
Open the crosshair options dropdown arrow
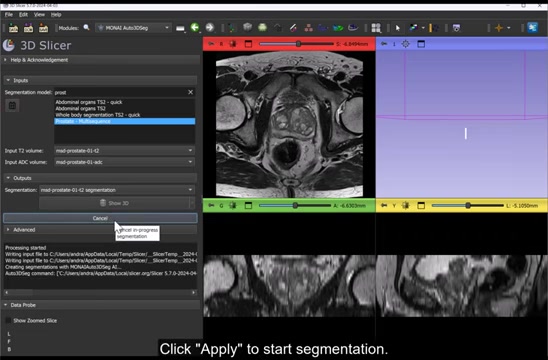point(509,28)
